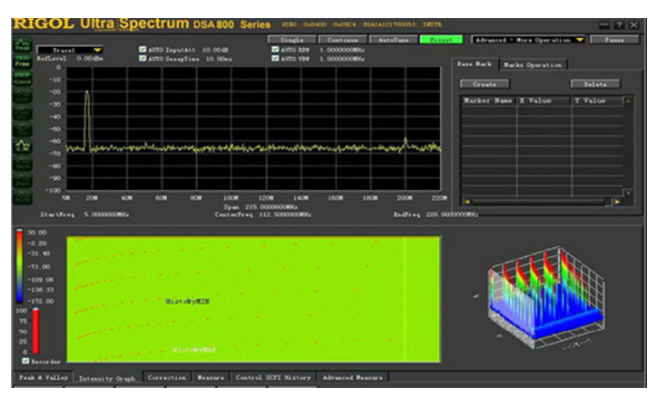The width and height of the screenshot is (657, 398).
Task: Toggle the AUTO RBW checkbox
Action: 275,49
